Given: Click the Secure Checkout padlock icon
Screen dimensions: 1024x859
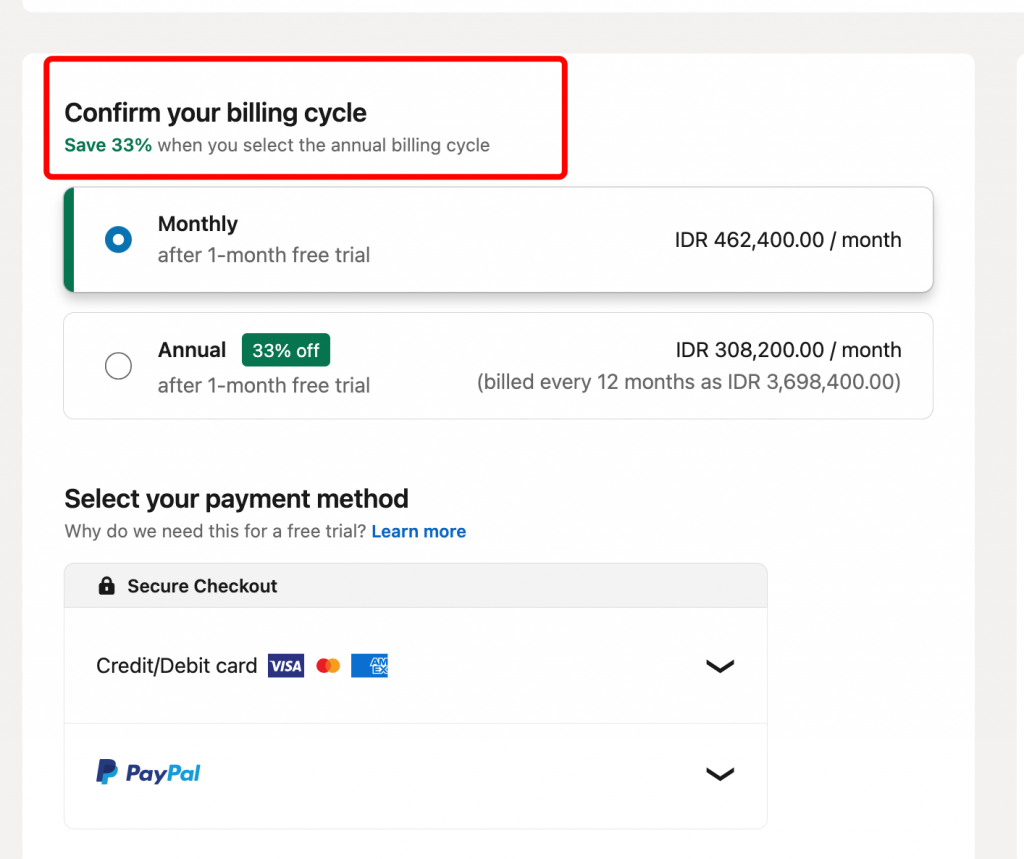Looking at the screenshot, I should point(105,585).
